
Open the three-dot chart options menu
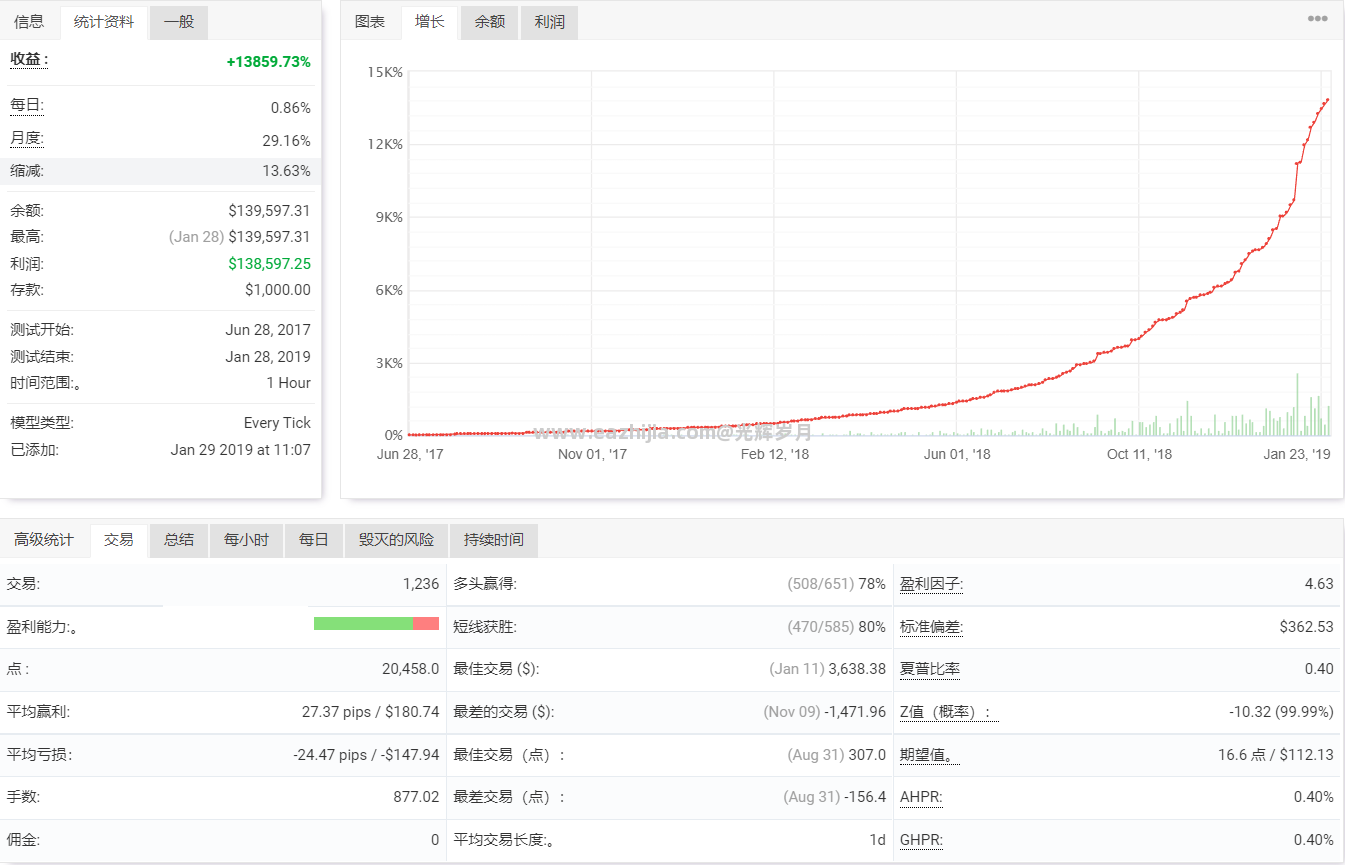click(x=1318, y=19)
